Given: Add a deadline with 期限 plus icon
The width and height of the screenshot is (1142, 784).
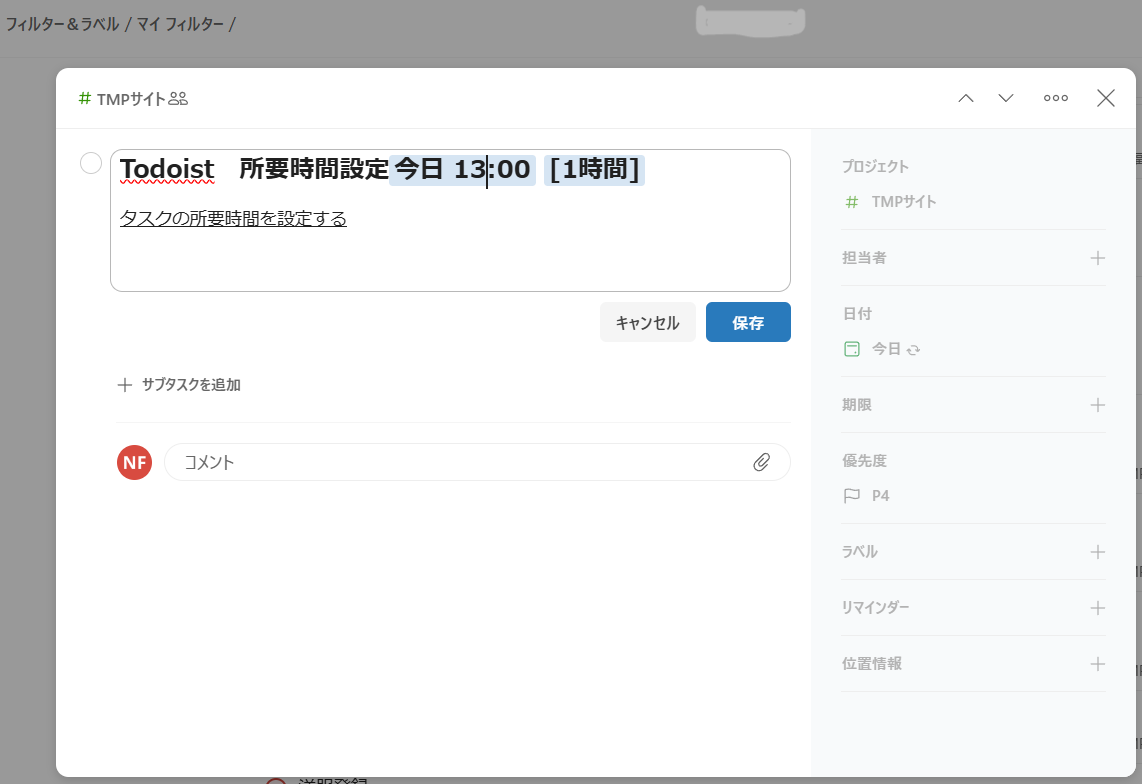Looking at the screenshot, I should click(1097, 405).
